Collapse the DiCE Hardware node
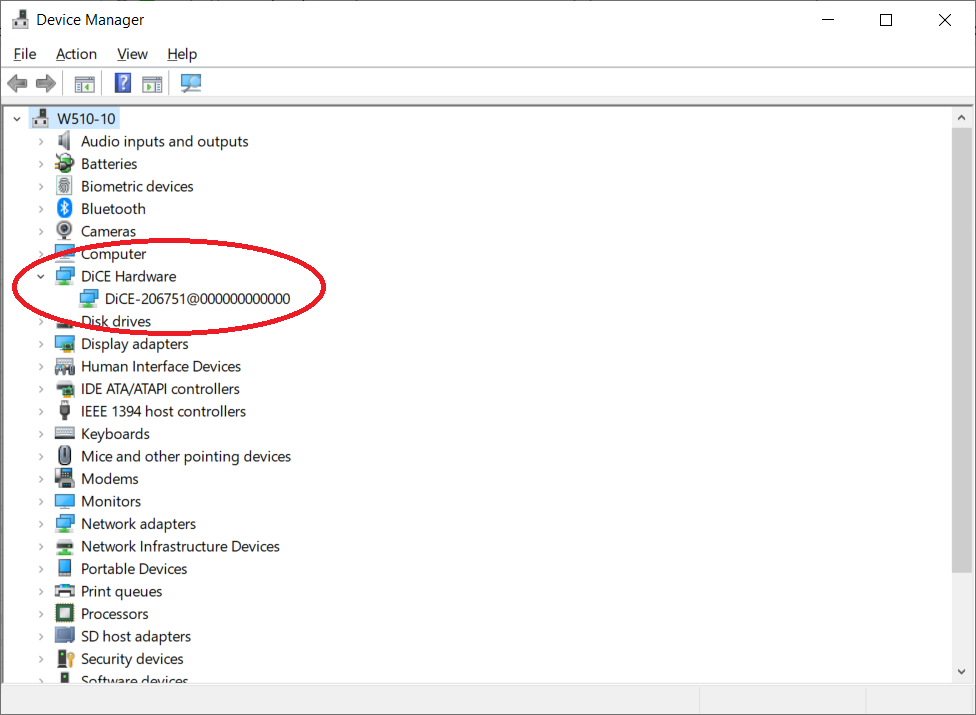 (x=41, y=276)
